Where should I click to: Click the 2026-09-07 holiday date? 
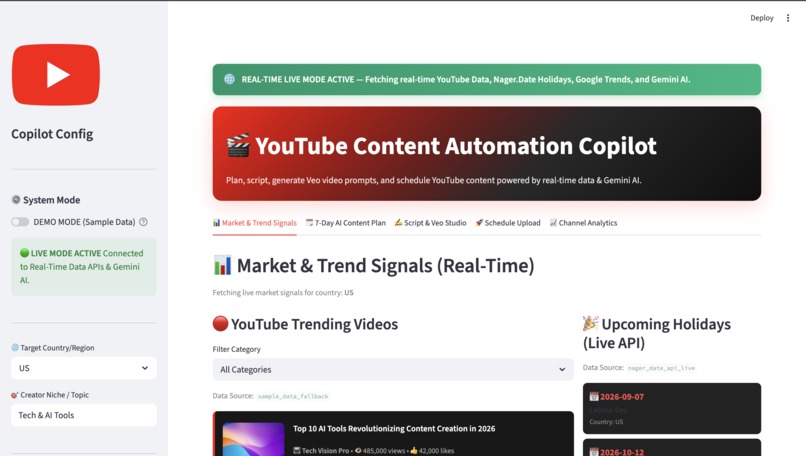pos(622,397)
